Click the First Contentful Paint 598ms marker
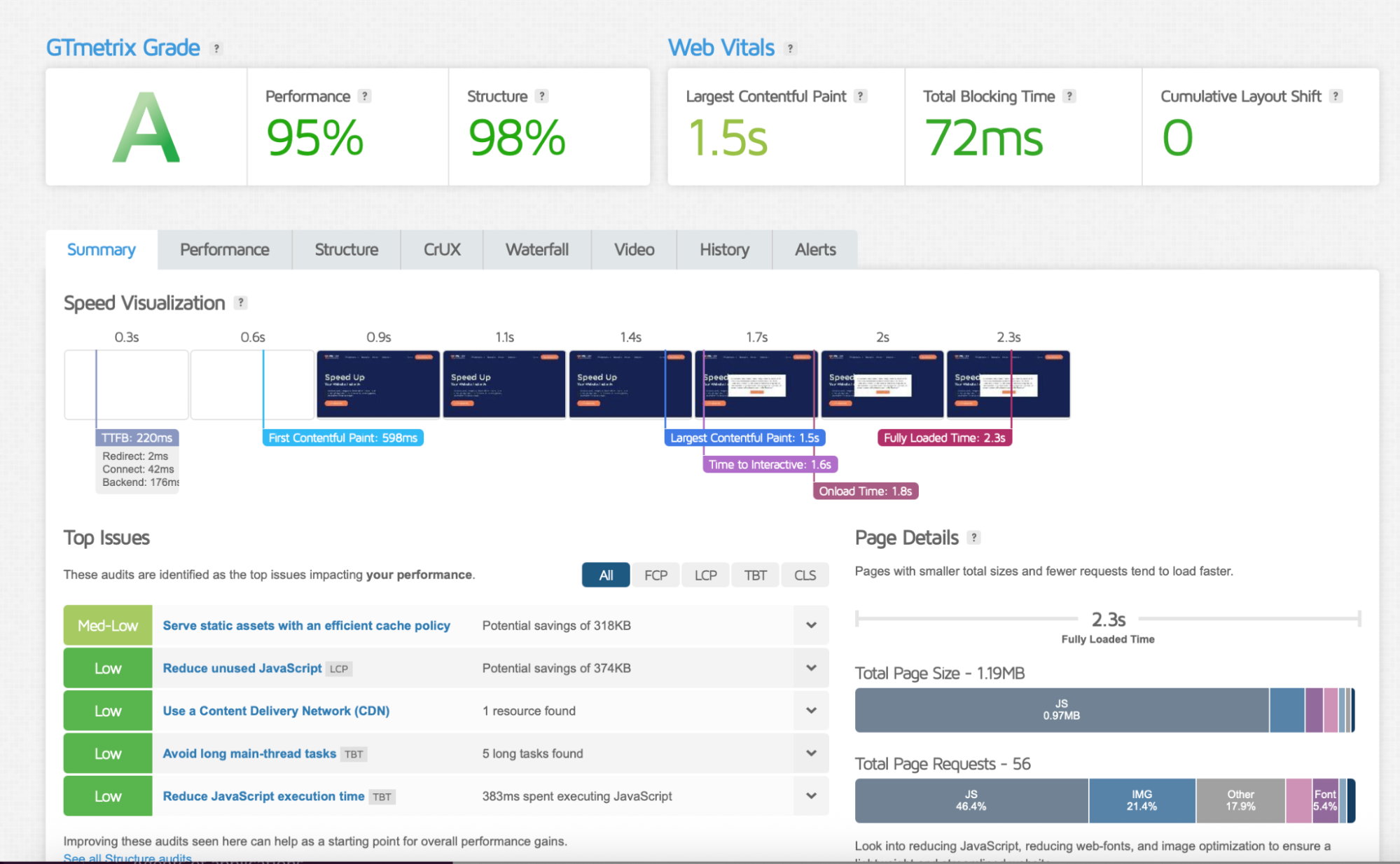 (343, 438)
